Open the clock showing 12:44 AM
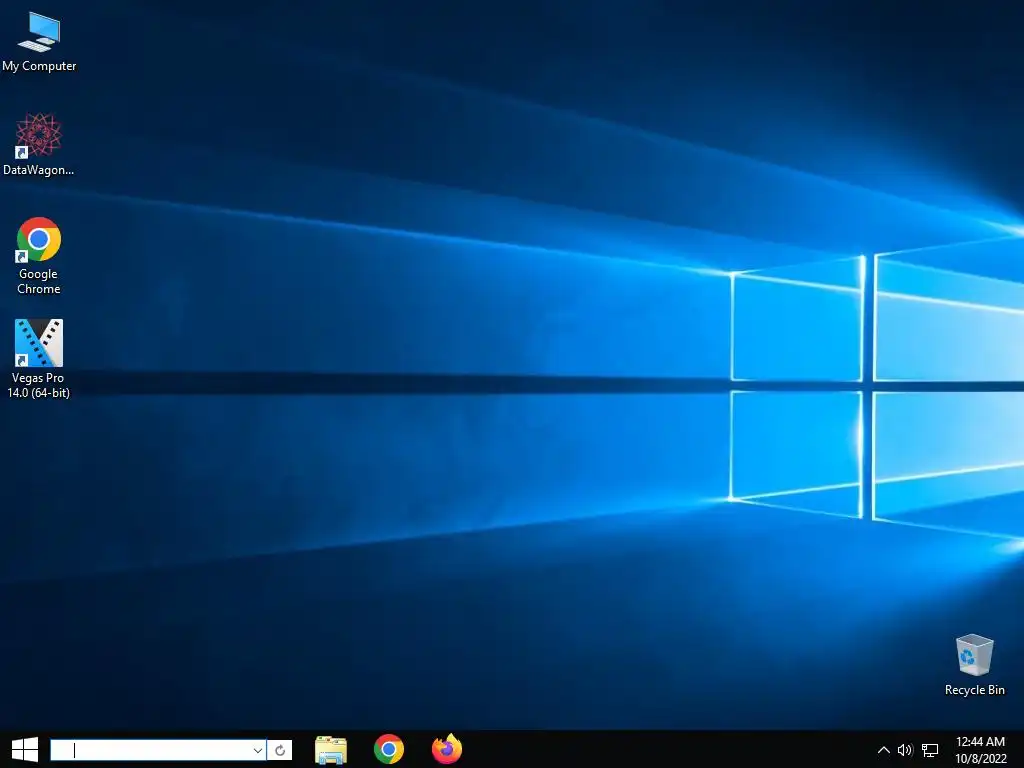1024x768 pixels. (980, 750)
